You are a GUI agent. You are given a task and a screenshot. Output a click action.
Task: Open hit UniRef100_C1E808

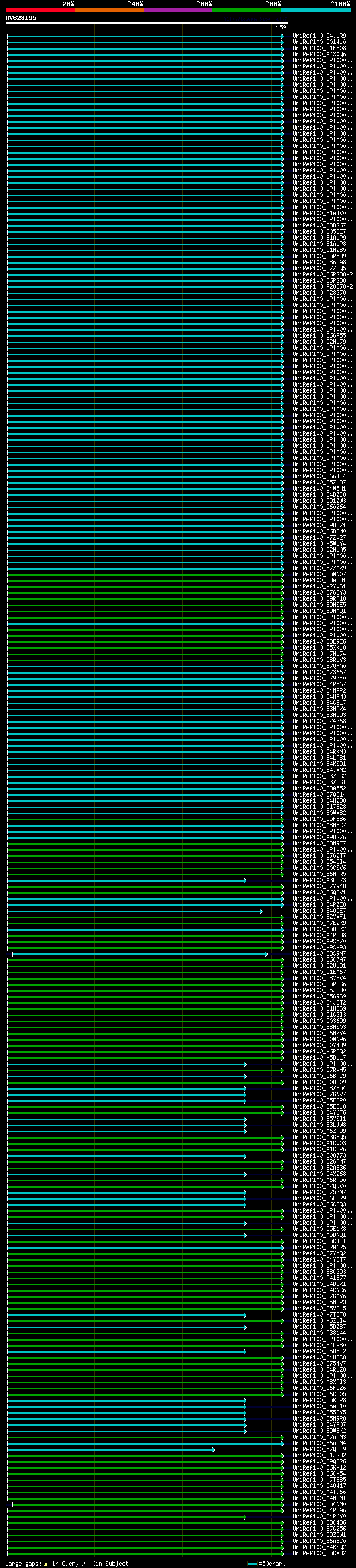point(319,48)
